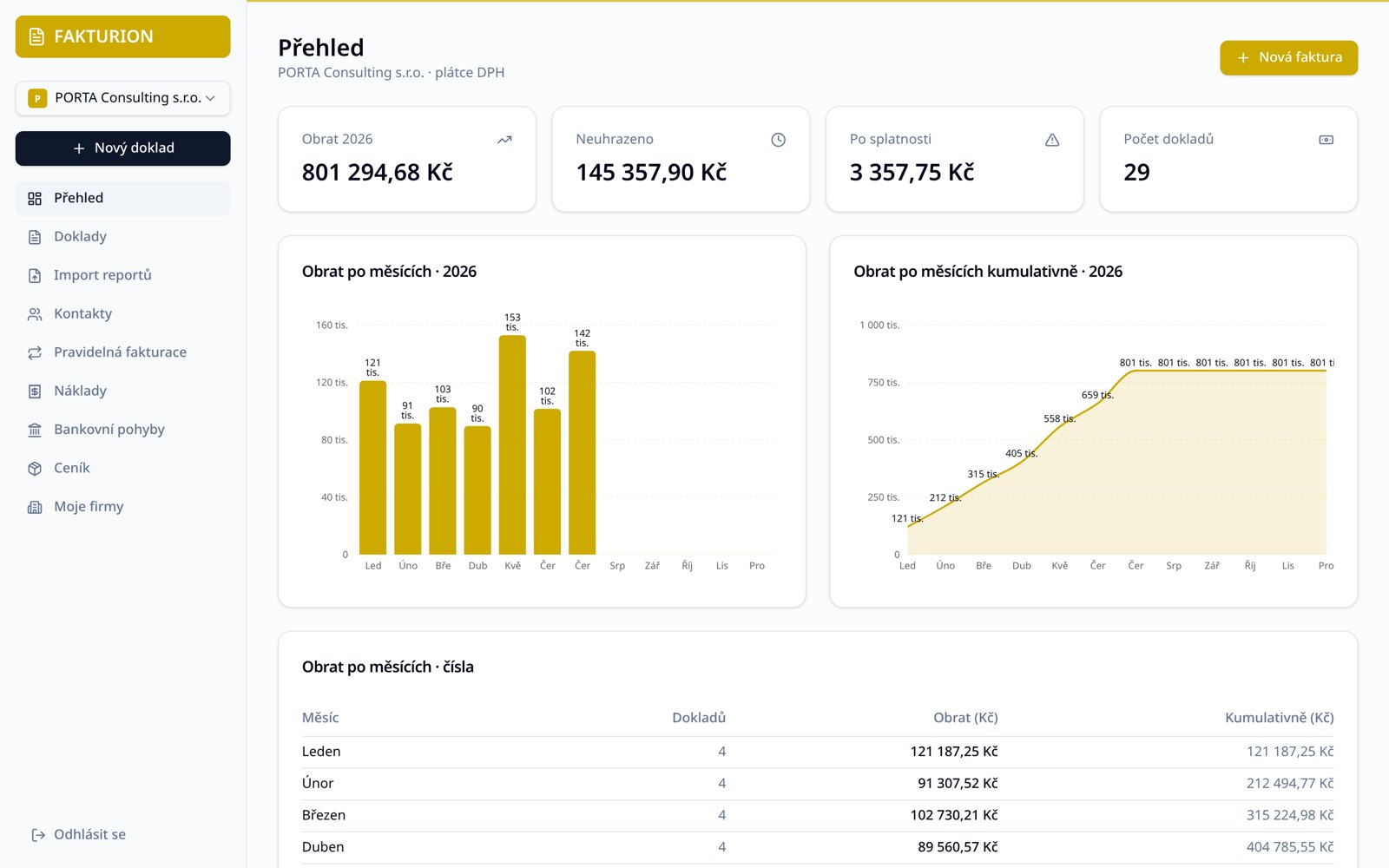The width and height of the screenshot is (1389, 868).
Task: Click the 659 tis. point on cumulative chart
Action: point(1098,404)
